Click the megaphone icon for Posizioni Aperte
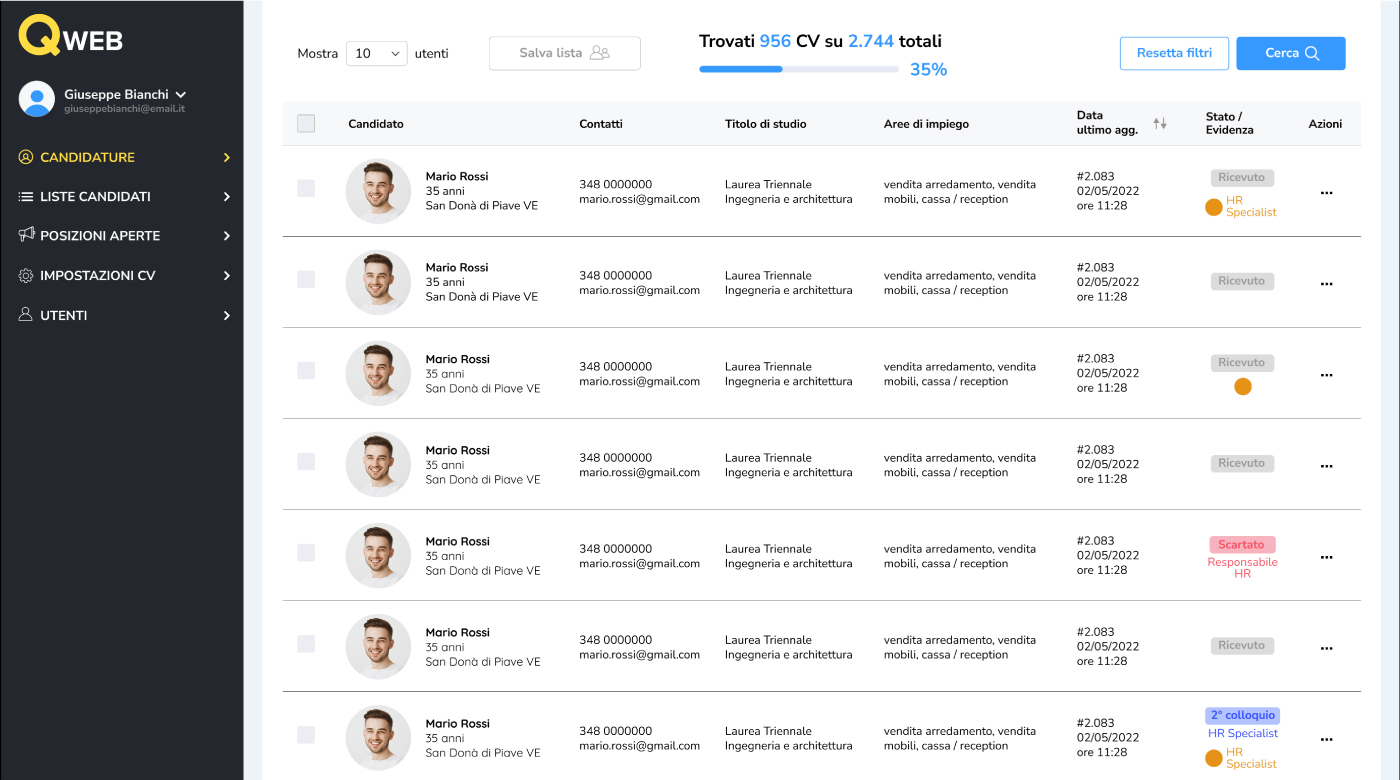The image size is (1400, 780). tap(27, 235)
